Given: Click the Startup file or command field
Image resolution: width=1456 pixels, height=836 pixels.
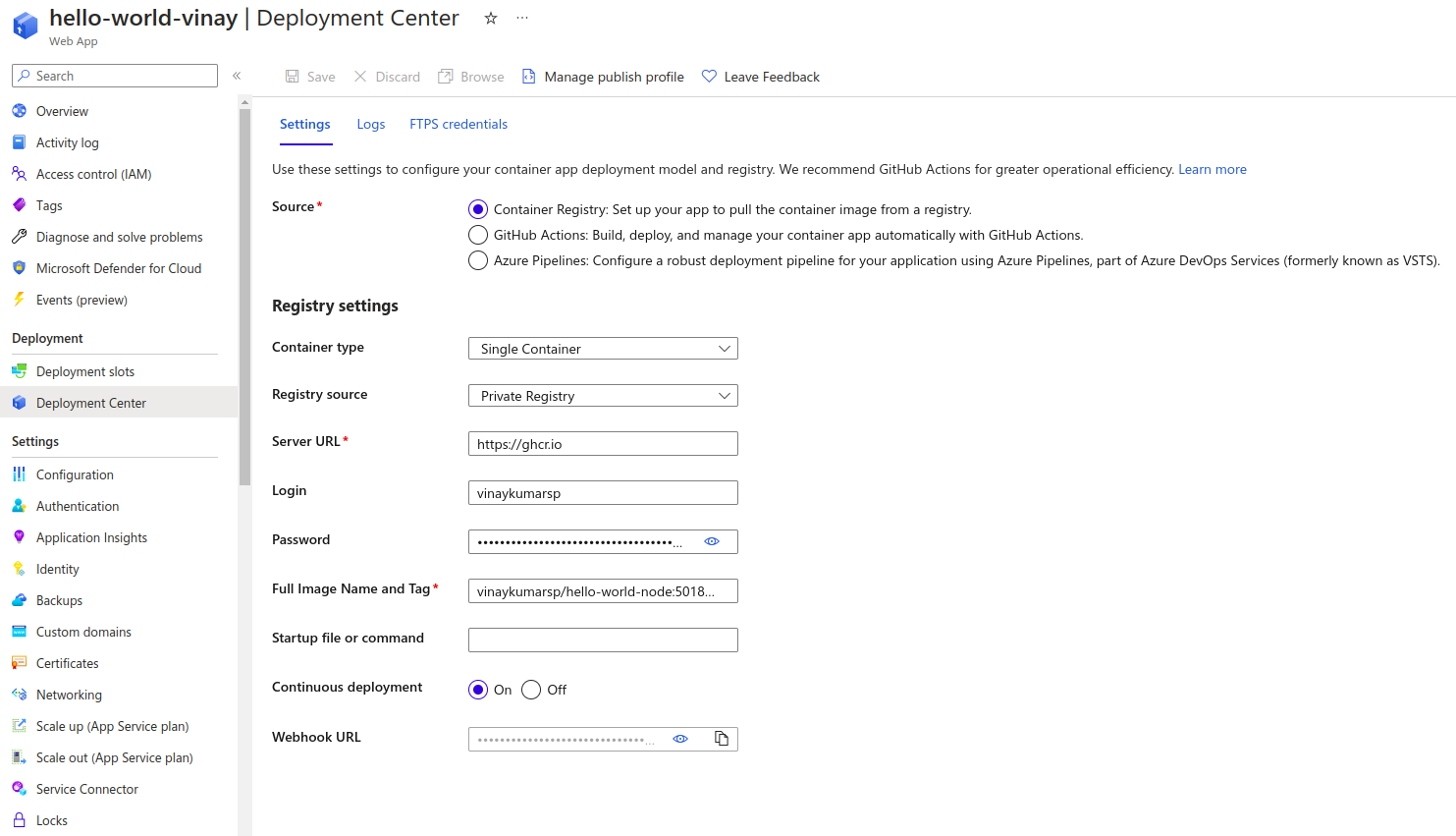Looking at the screenshot, I should (x=603, y=640).
